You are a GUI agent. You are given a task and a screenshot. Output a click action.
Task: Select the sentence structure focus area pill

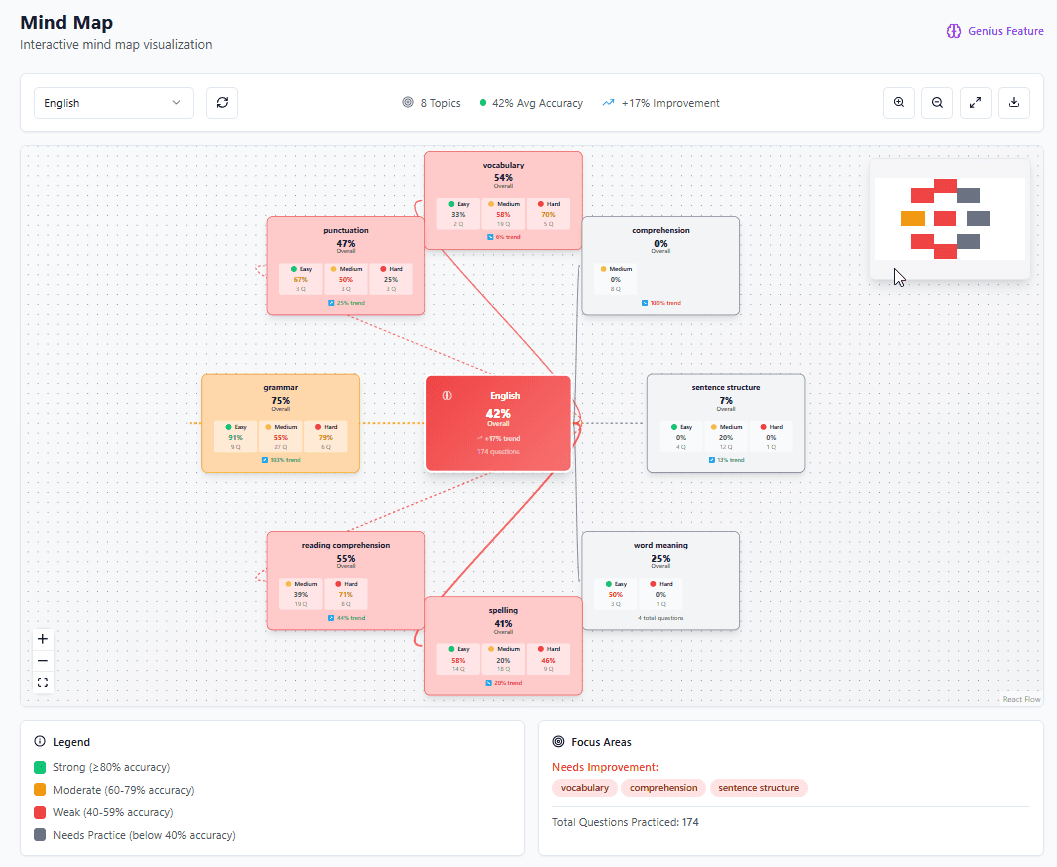pos(758,787)
